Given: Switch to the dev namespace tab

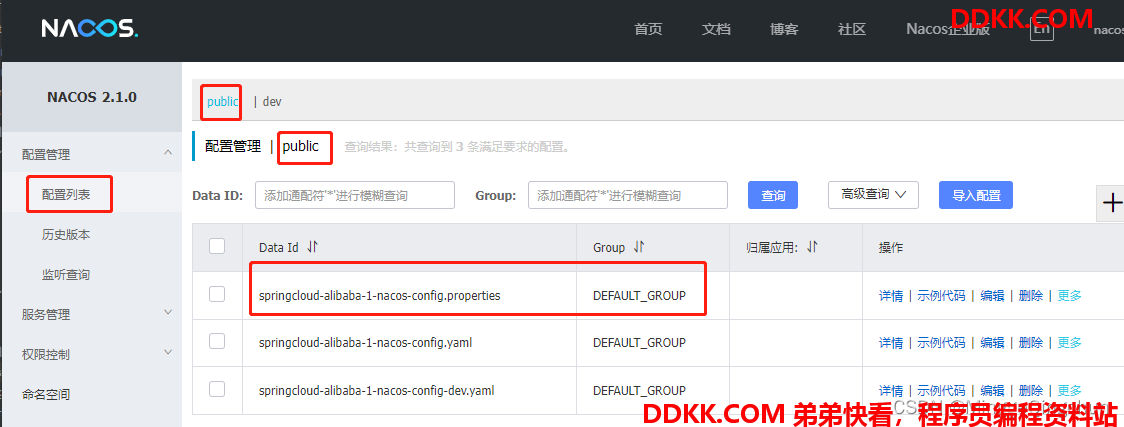Looking at the screenshot, I should pyautogui.click(x=272, y=102).
